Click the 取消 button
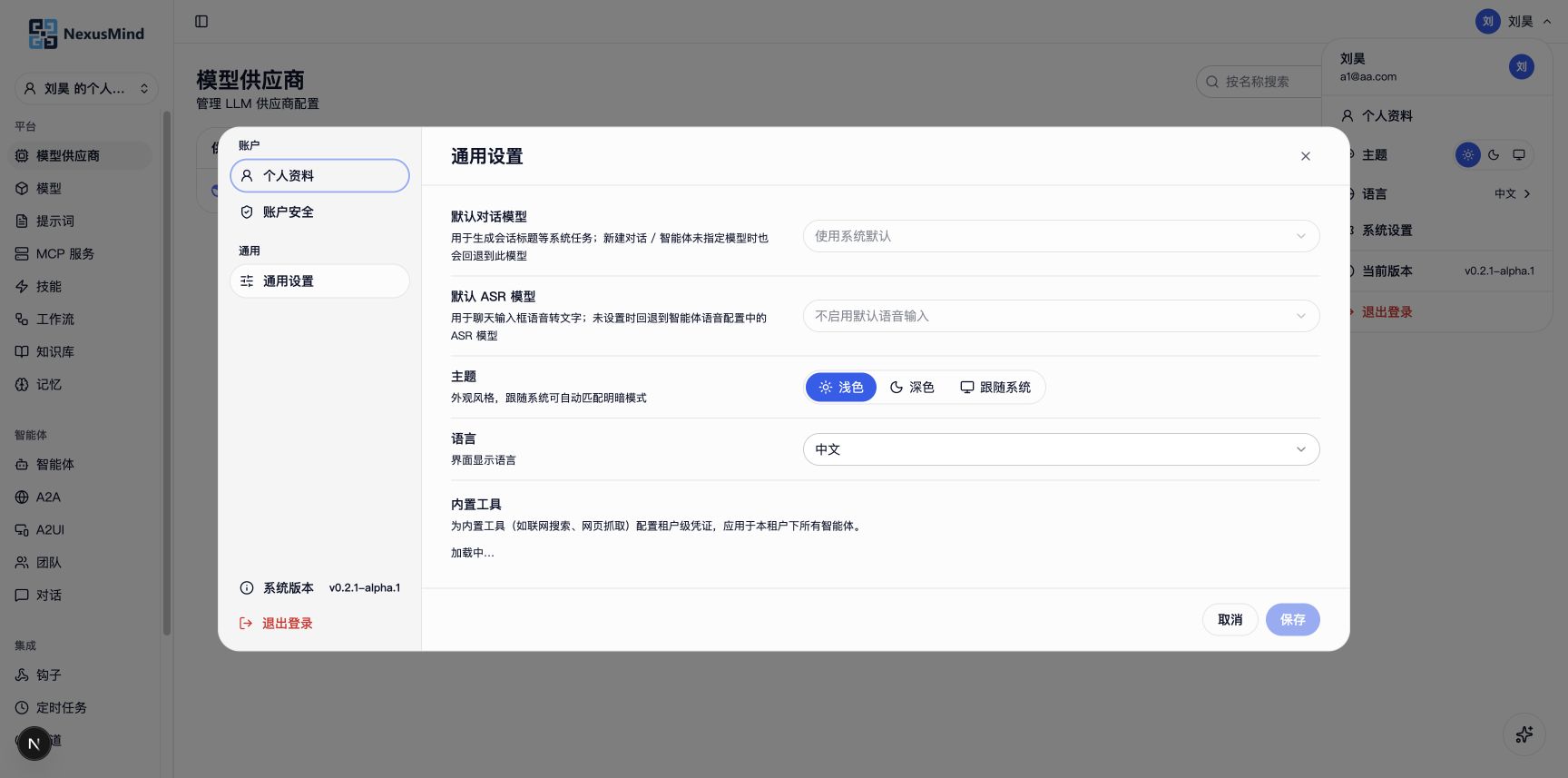The image size is (1568, 778). coord(1230,619)
